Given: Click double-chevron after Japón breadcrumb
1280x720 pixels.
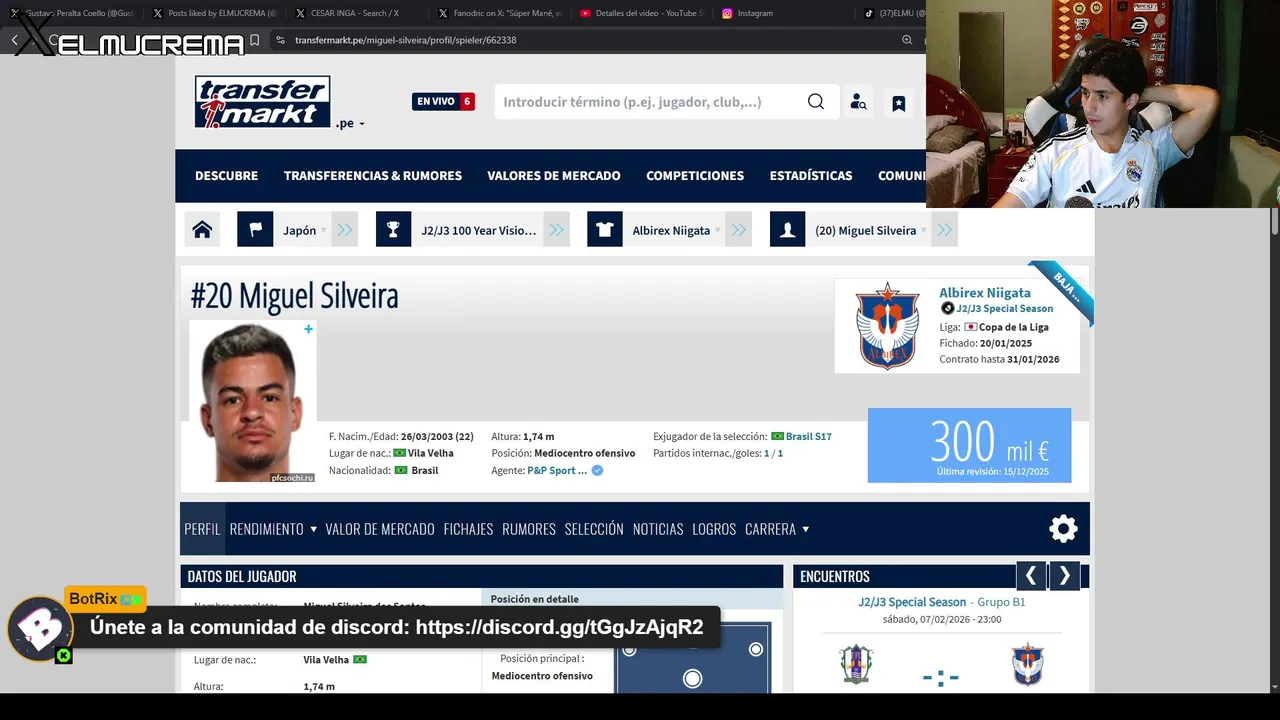Looking at the screenshot, I should click(x=345, y=230).
